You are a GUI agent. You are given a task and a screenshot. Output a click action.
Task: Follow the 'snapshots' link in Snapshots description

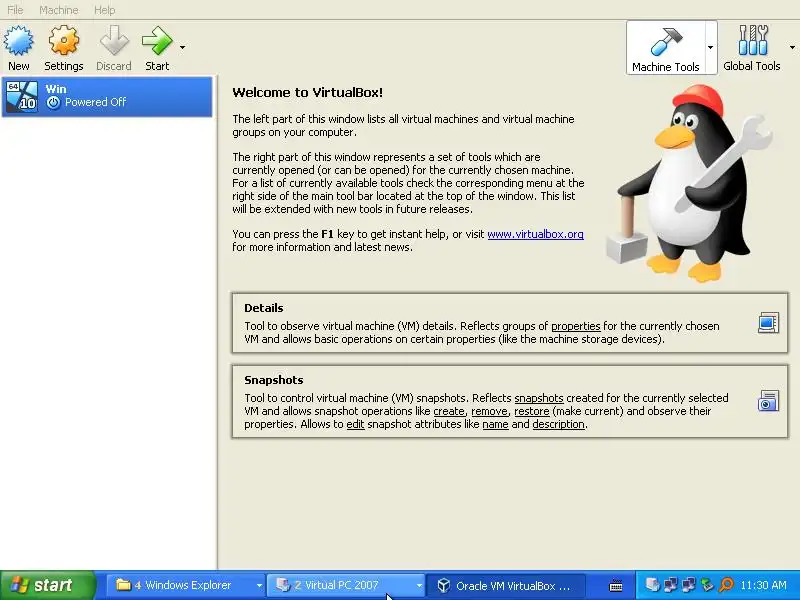click(539, 398)
